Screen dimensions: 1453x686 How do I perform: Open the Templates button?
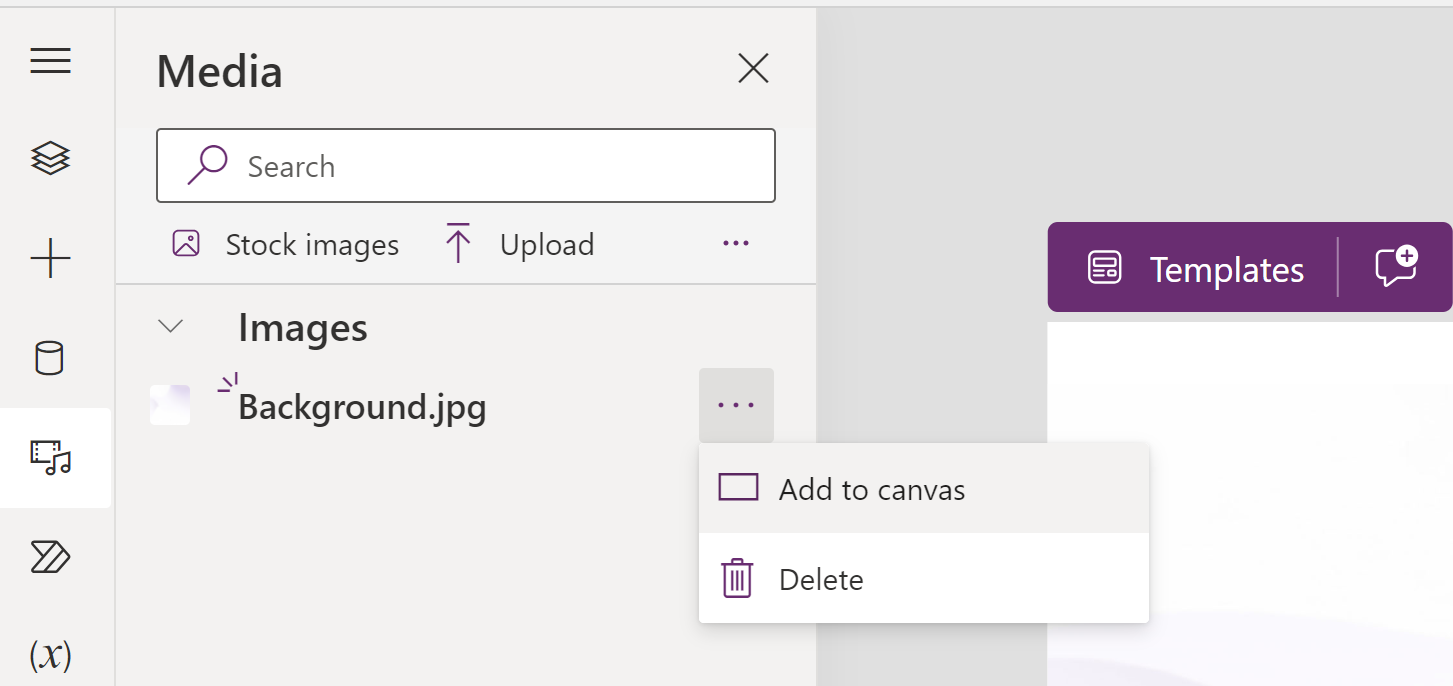(x=1196, y=269)
